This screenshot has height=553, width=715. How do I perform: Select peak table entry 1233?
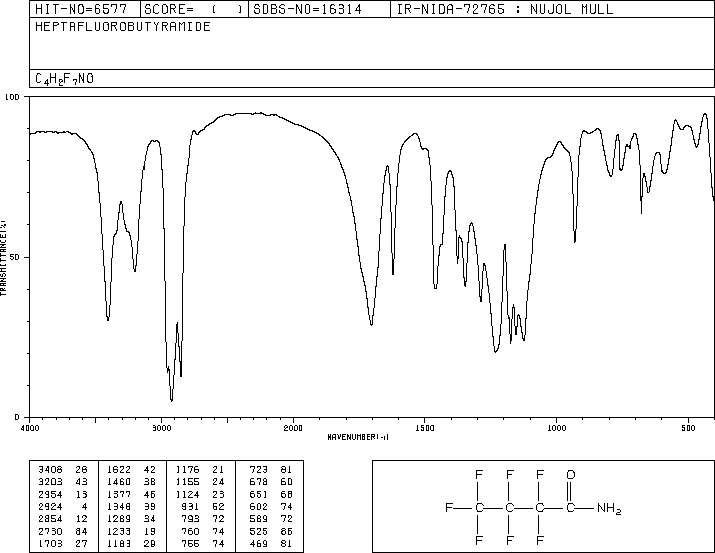(119, 531)
